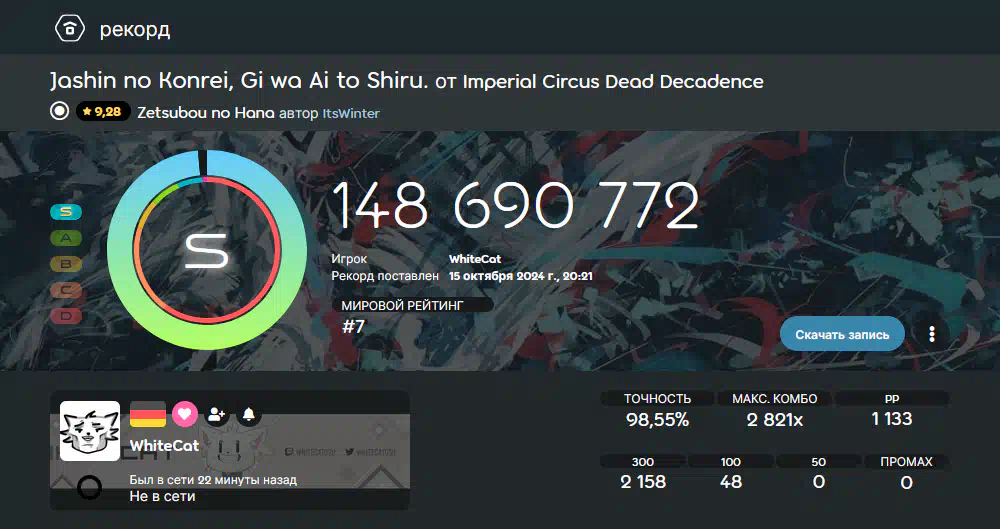The width and height of the screenshot is (1000, 529).
Task: Click the PP value 1 133
Action: pos(892,419)
